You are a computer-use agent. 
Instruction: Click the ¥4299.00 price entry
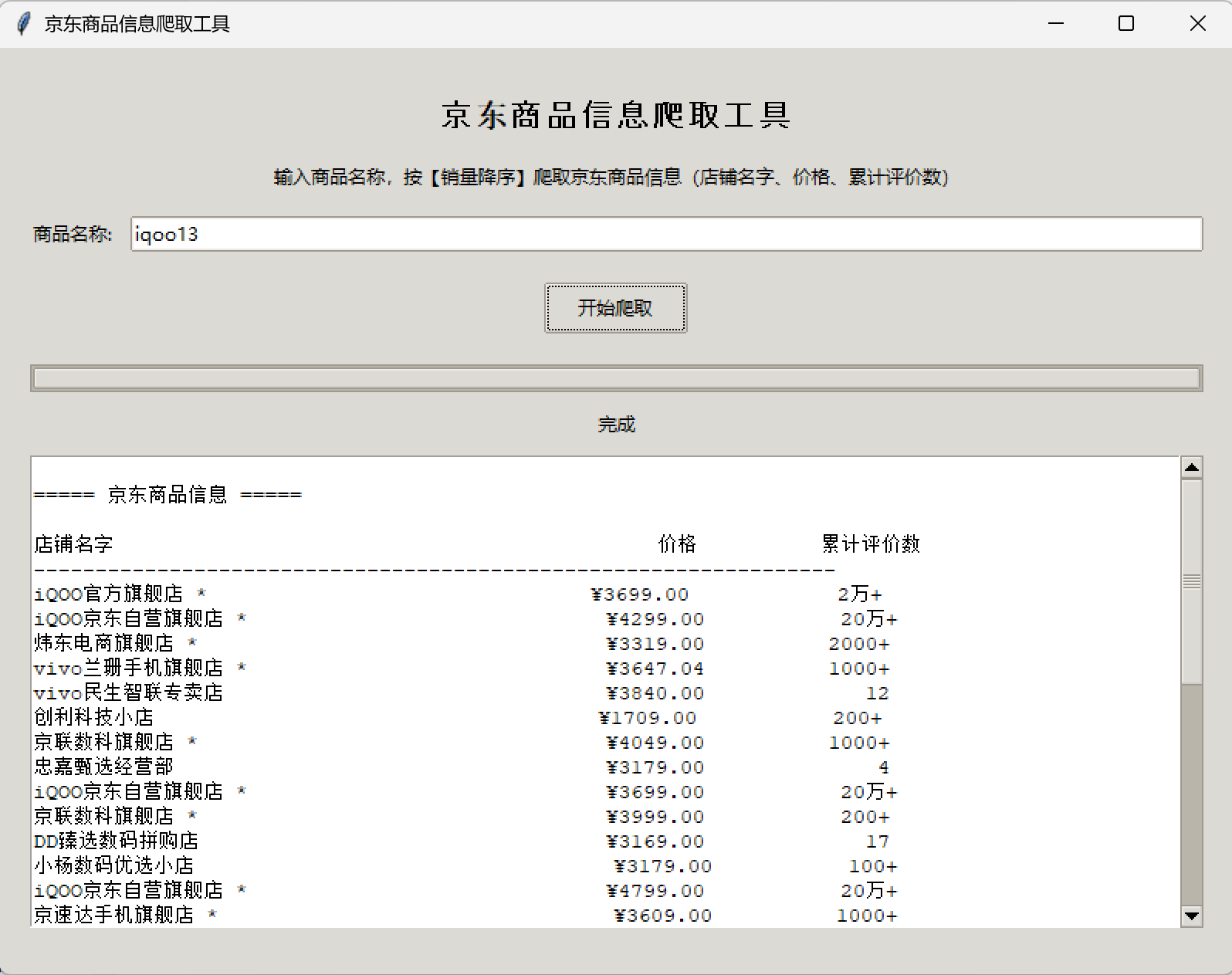tap(655, 619)
